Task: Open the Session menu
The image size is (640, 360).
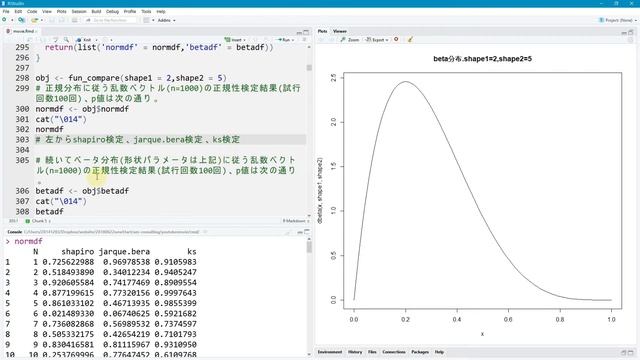Action: click(x=79, y=11)
